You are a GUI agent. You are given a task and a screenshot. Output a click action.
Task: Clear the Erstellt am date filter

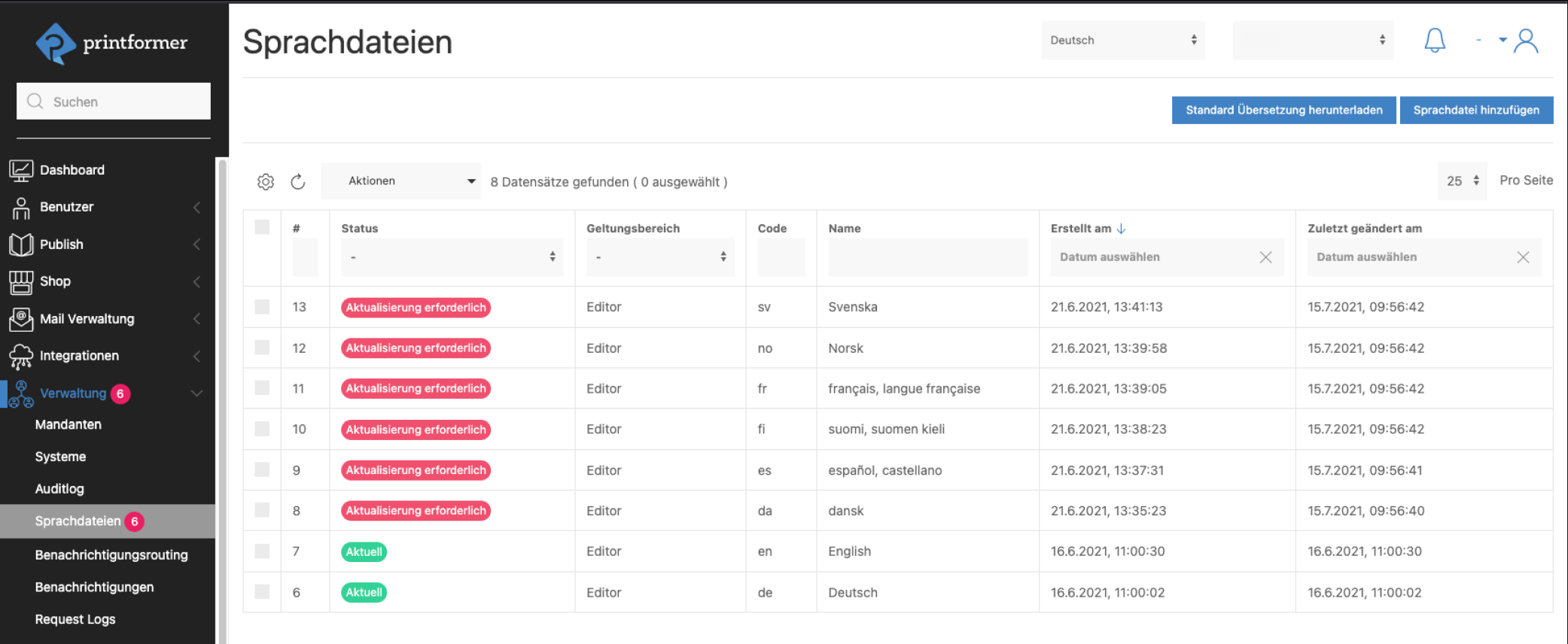[1265, 257]
